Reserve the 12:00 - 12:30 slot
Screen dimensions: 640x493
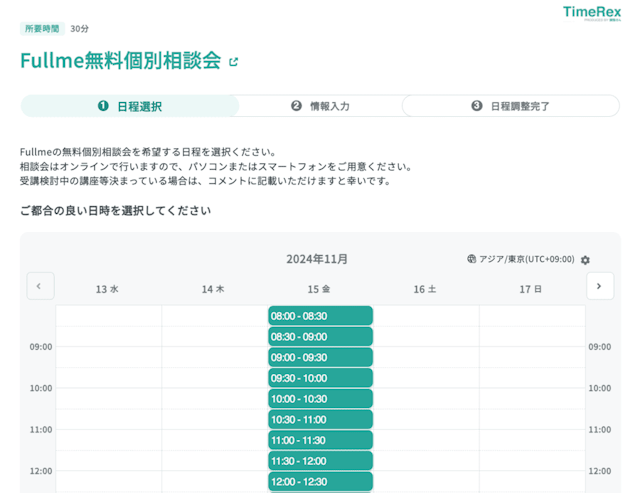(320, 482)
